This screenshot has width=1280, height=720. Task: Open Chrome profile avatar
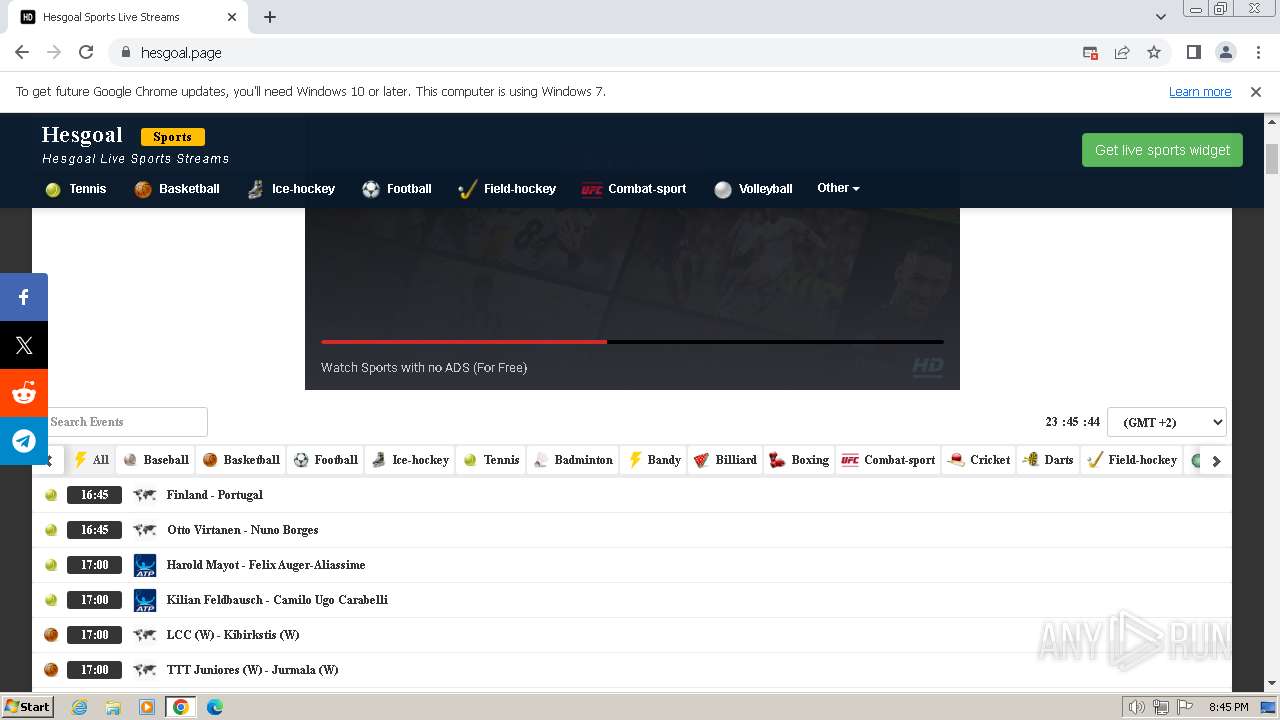1225,52
